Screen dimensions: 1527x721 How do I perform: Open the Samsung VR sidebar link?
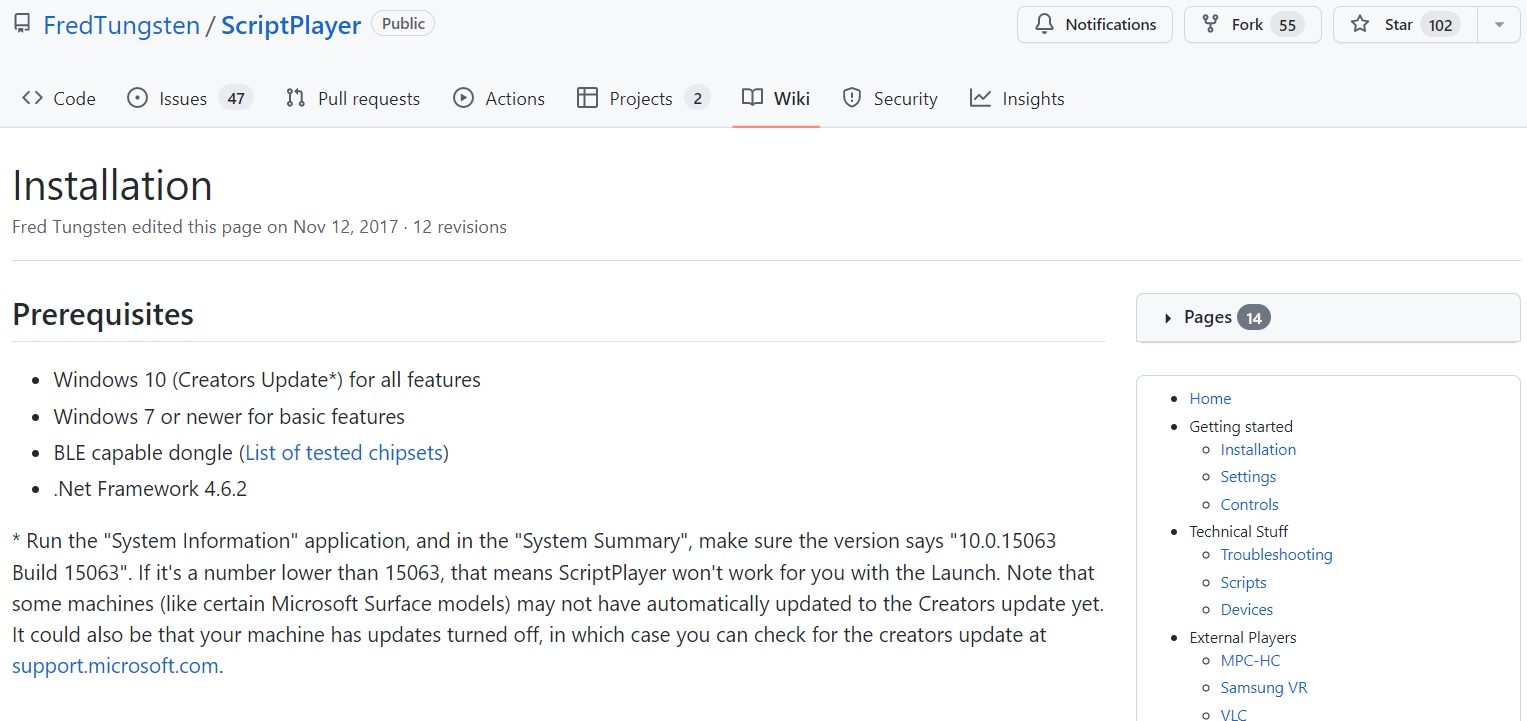click(1264, 688)
